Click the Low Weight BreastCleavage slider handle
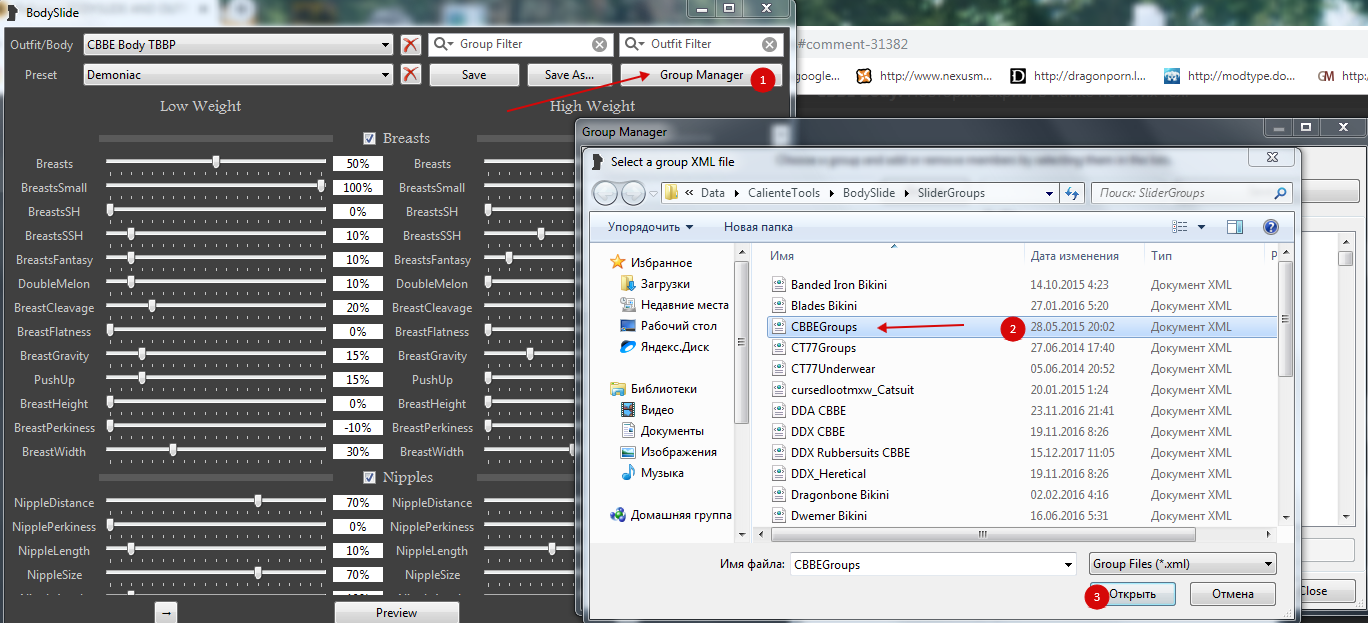The image size is (1368, 623). click(x=152, y=306)
